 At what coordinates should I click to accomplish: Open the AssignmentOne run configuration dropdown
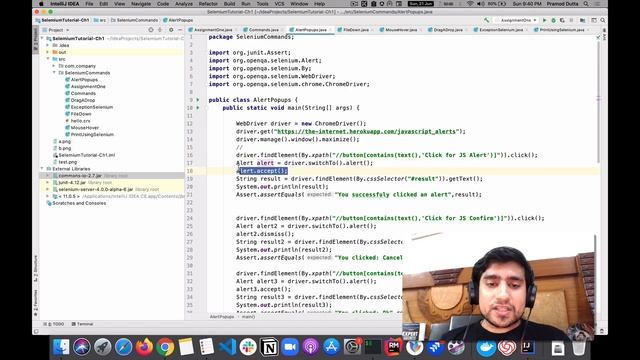[x=517, y=20]
